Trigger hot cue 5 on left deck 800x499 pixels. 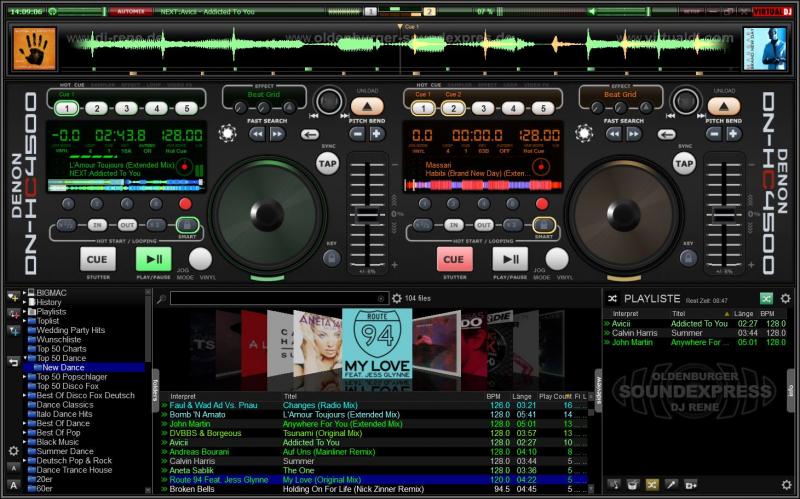187,108
